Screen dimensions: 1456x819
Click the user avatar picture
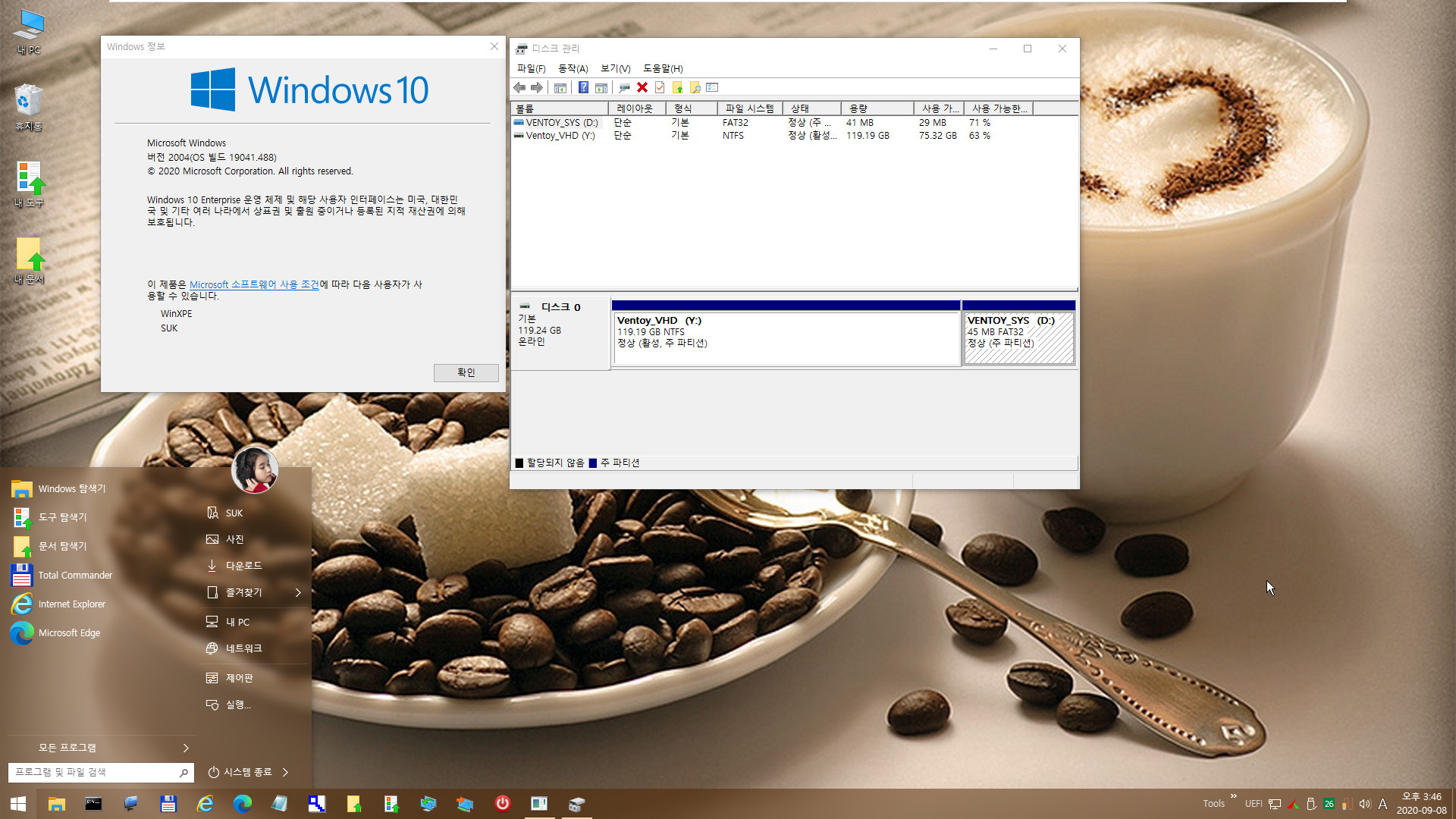pos(255,470)
